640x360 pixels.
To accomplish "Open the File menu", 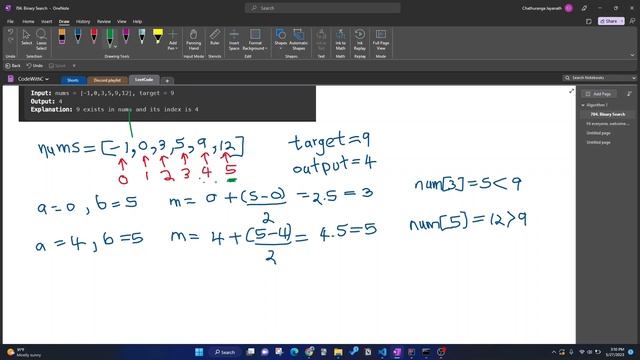I will click(10, 21).
